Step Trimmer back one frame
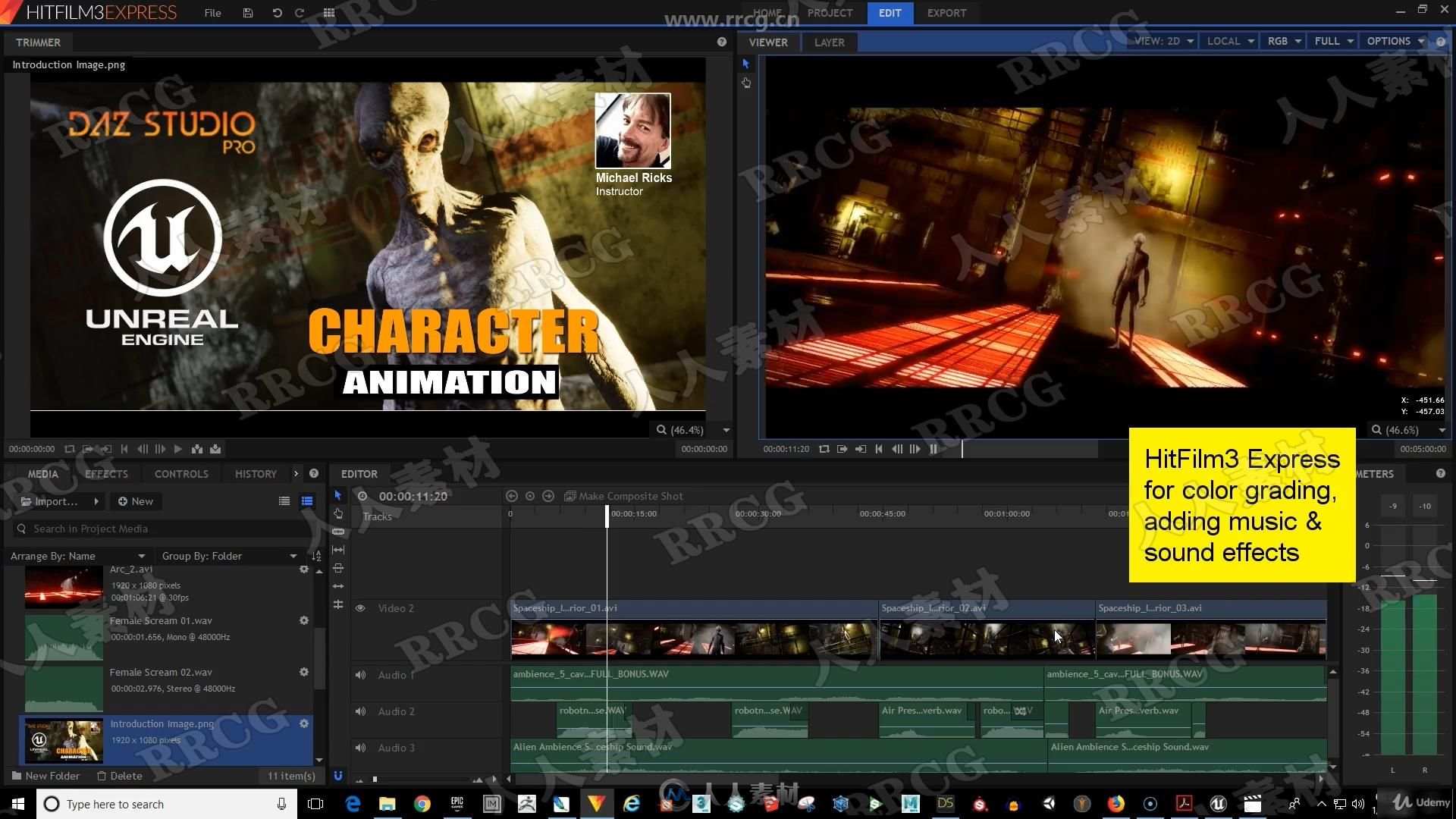This screenshot has width=1456, height=819. 142,449
